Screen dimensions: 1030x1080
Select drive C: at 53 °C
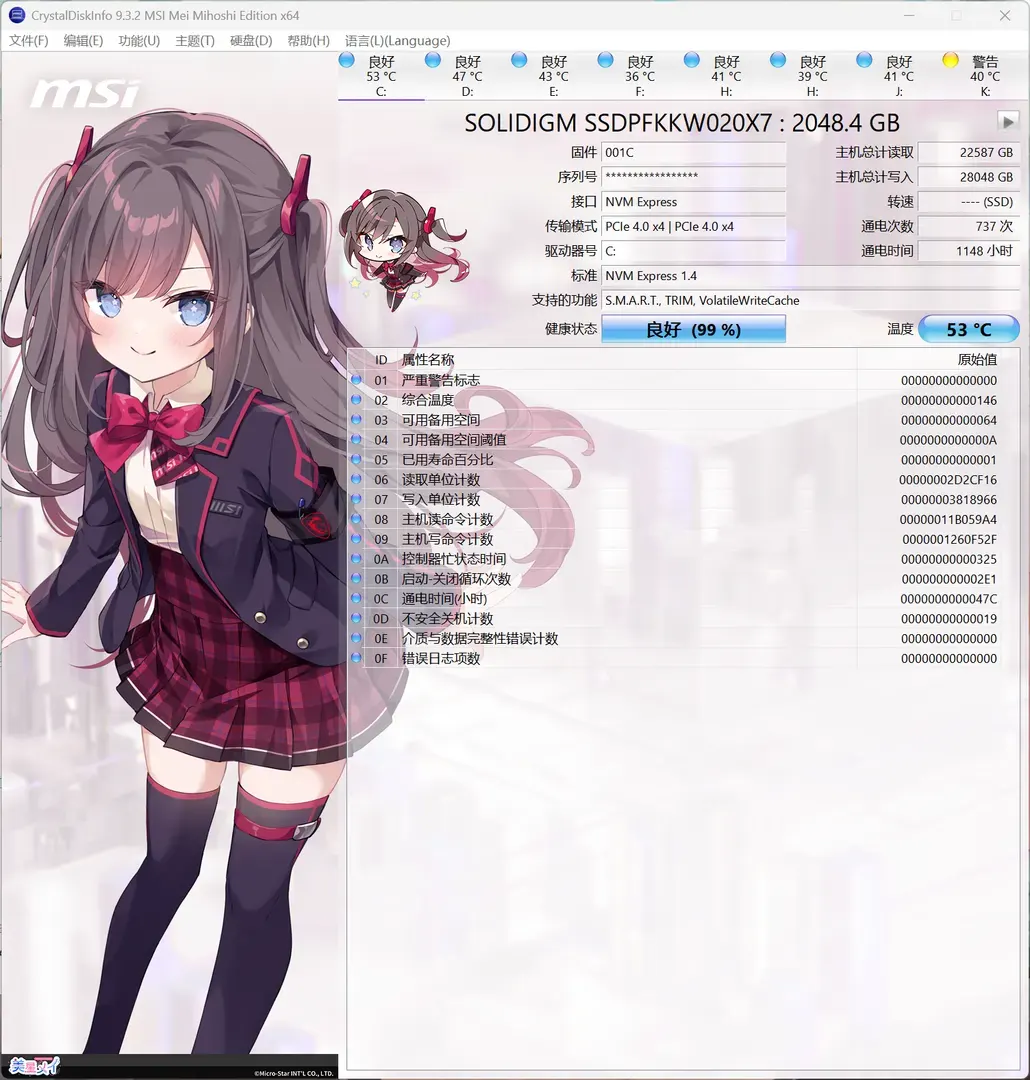click(381, 76)
